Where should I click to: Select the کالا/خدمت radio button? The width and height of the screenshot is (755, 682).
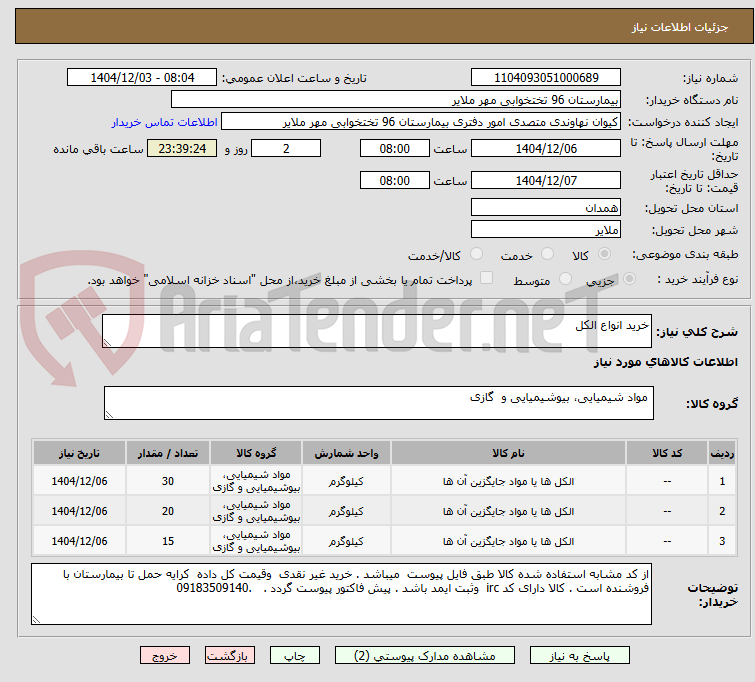point(476,254)
